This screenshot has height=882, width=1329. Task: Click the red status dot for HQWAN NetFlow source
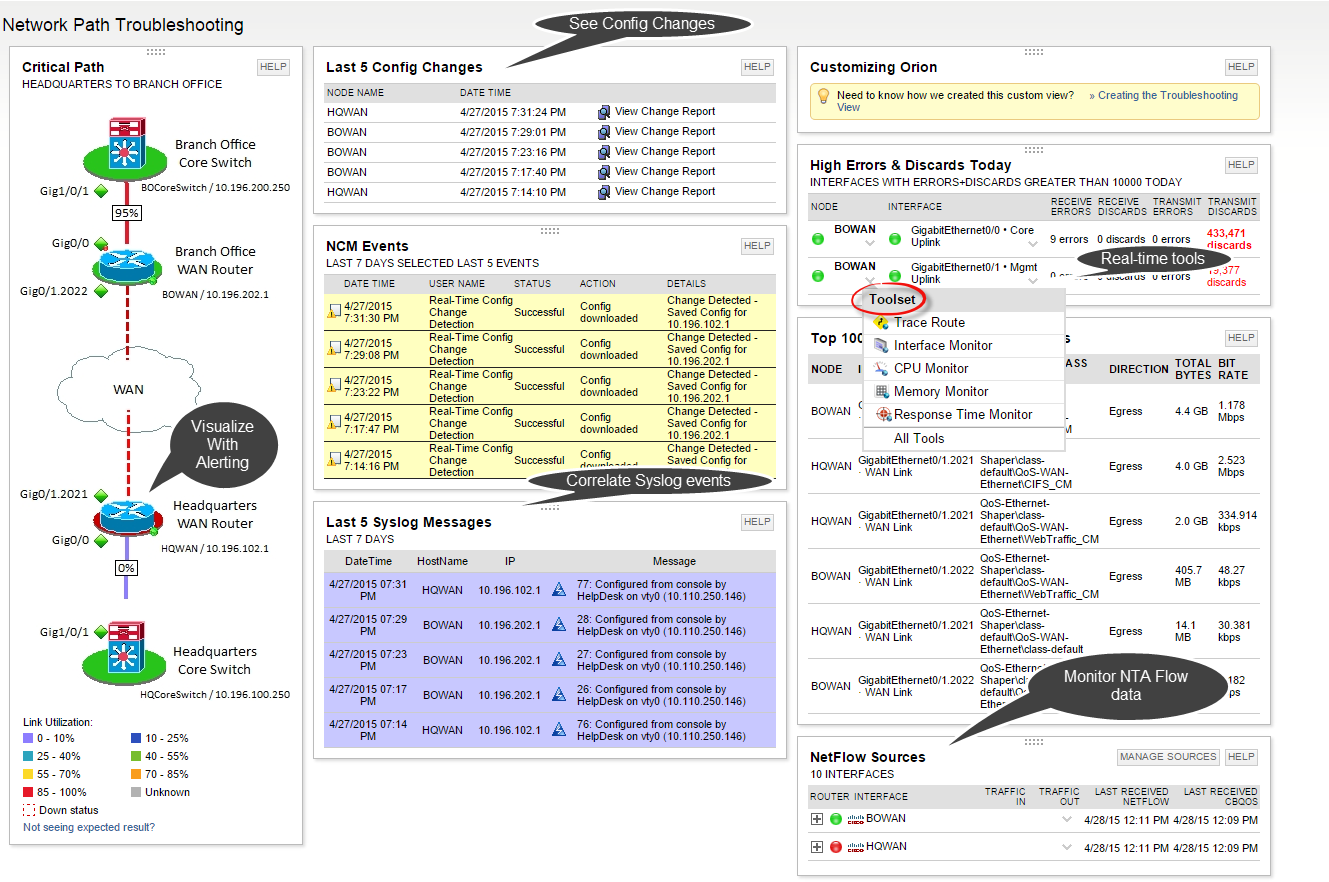pyautogui.click(x=836, y=847)
